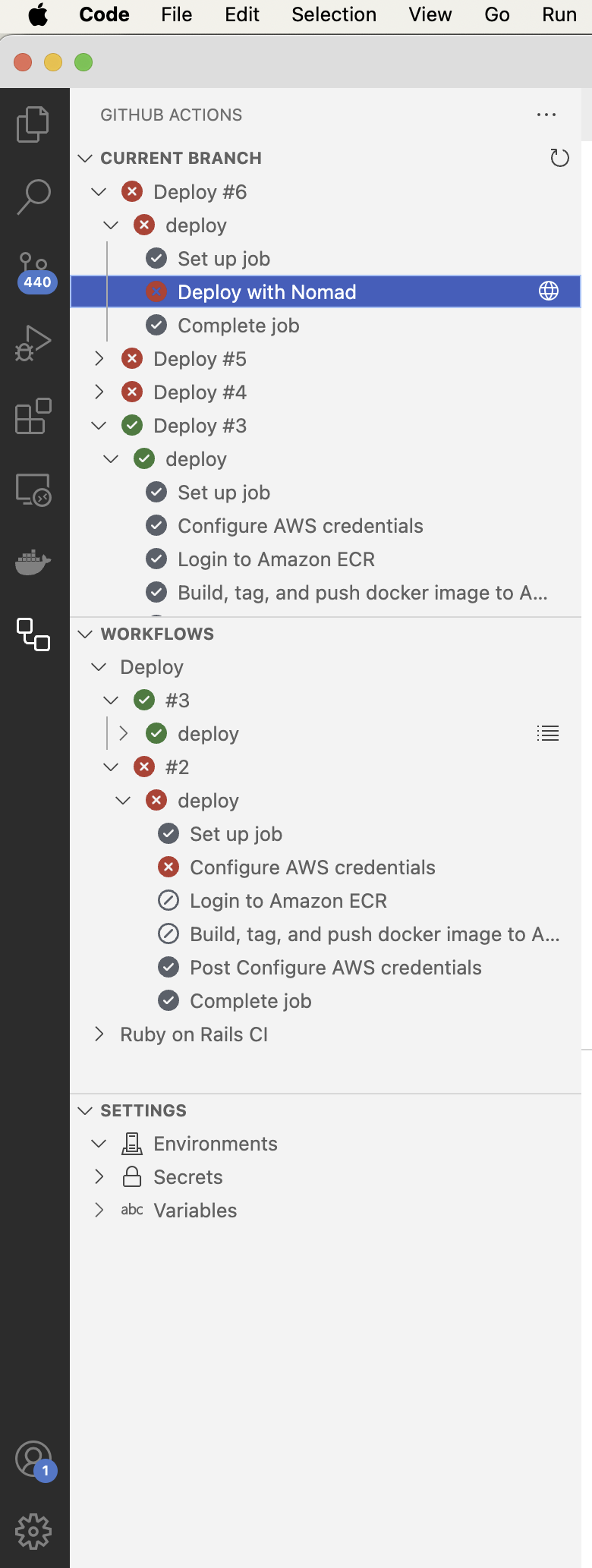This screenshot has height=1568, width=592.
Task: Collapse the Deploy #6 run
Action: 99,191
